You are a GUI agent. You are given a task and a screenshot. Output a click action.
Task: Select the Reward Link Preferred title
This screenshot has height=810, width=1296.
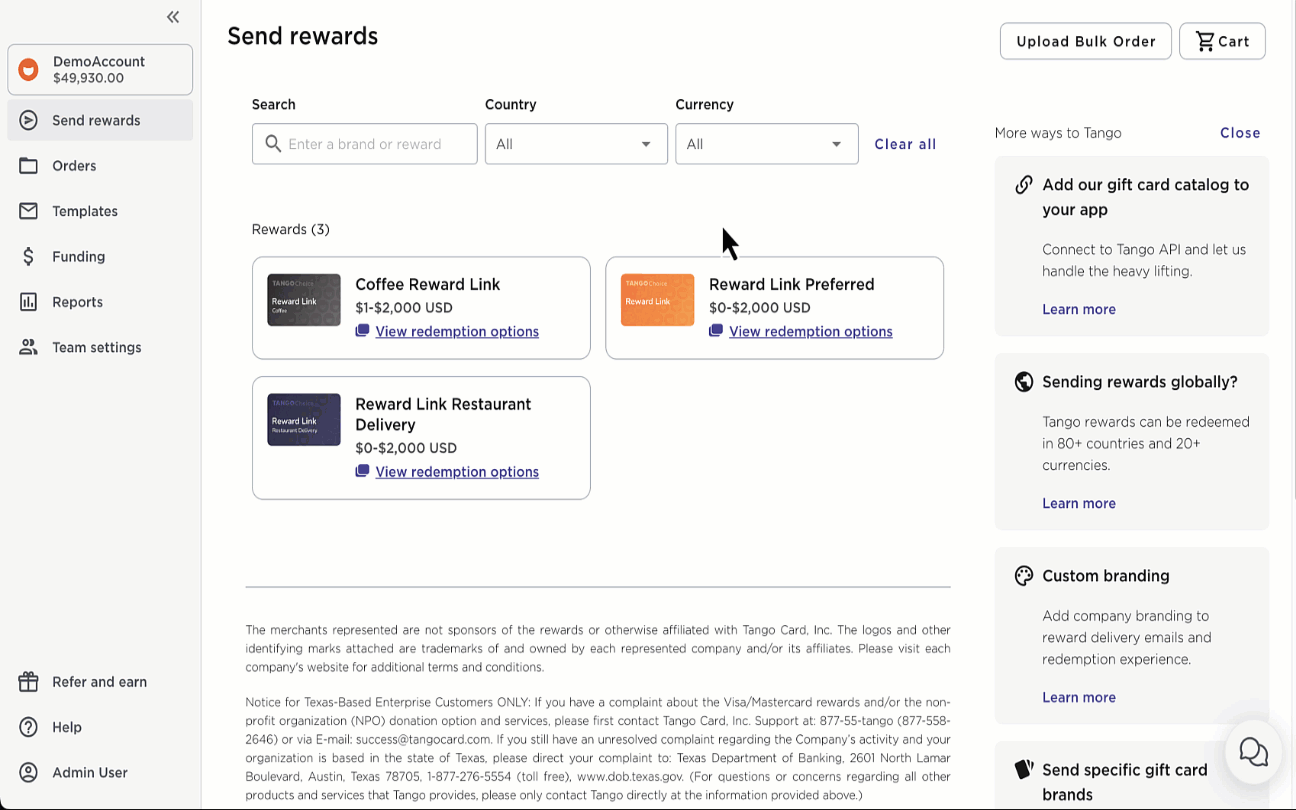[x=792, y=284]
